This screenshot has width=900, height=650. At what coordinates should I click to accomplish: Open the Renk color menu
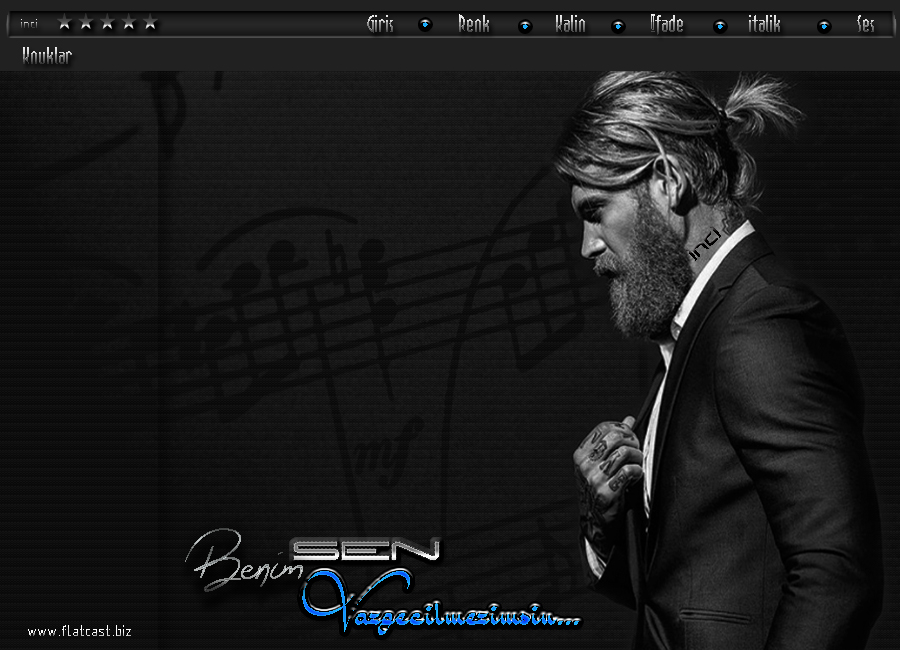(x=474, y=24)
